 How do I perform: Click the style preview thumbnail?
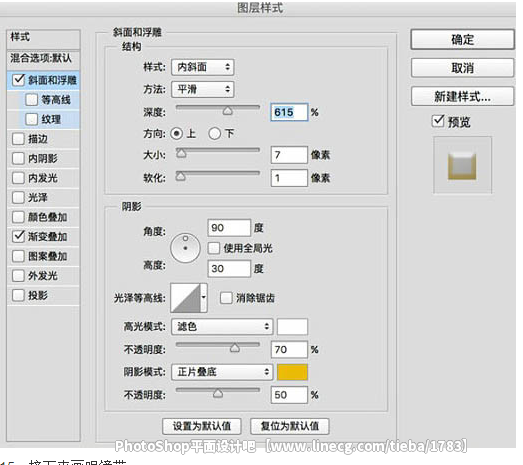pyautogui.click(x=462, y=165)
